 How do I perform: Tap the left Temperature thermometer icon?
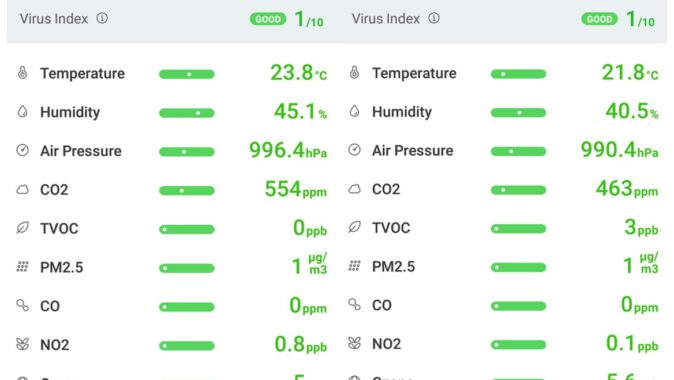[x=22, y=73]
